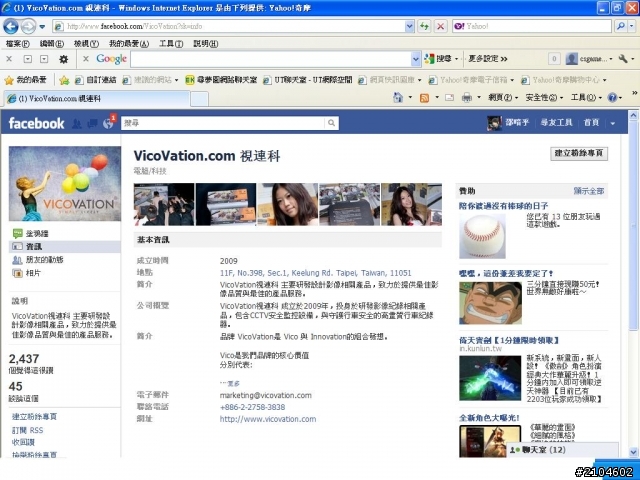Click the Google toolbar wrench icon

click(623, 59)
